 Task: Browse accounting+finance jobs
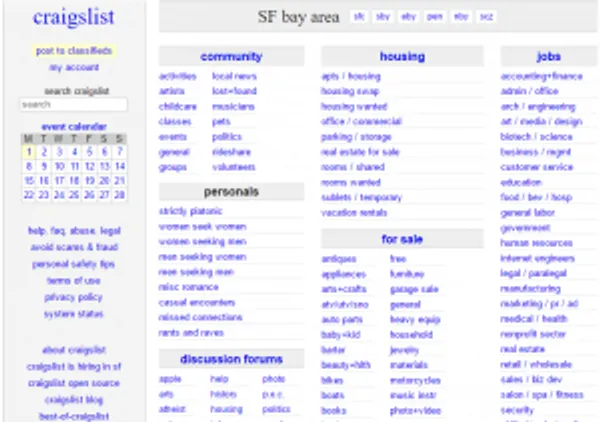click(x=541, y=76)
